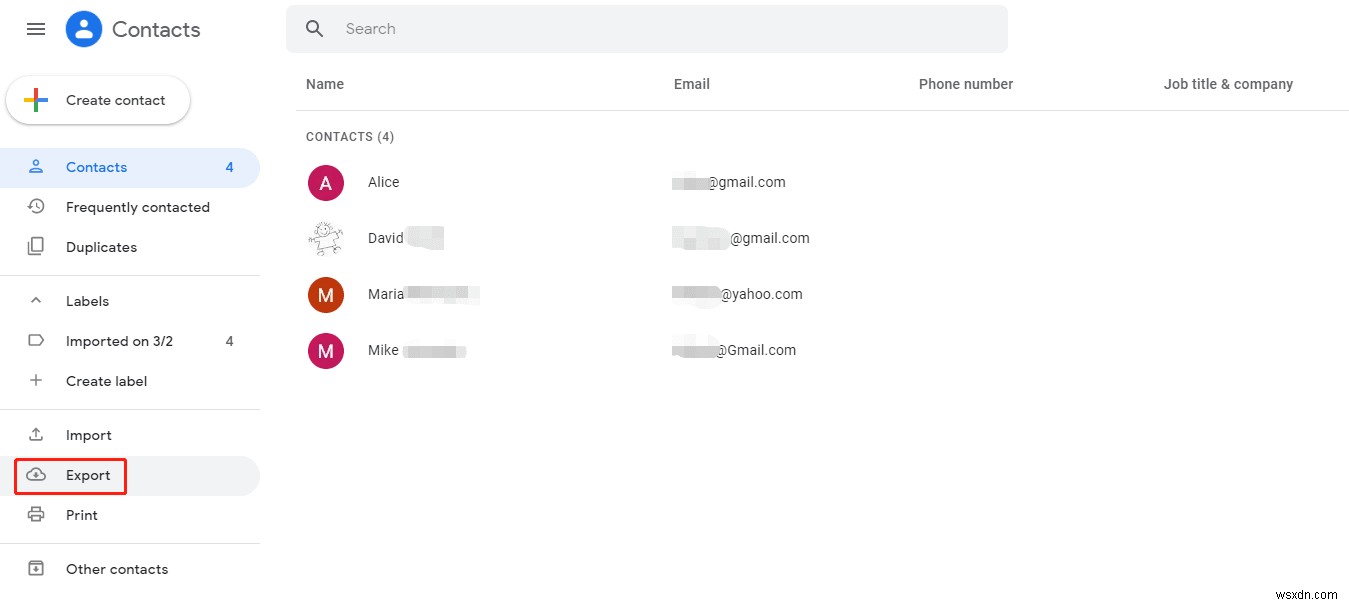This screenshot has width=1349, height=605.
Task: Open the hamburger menu
Action: (36, 29)
